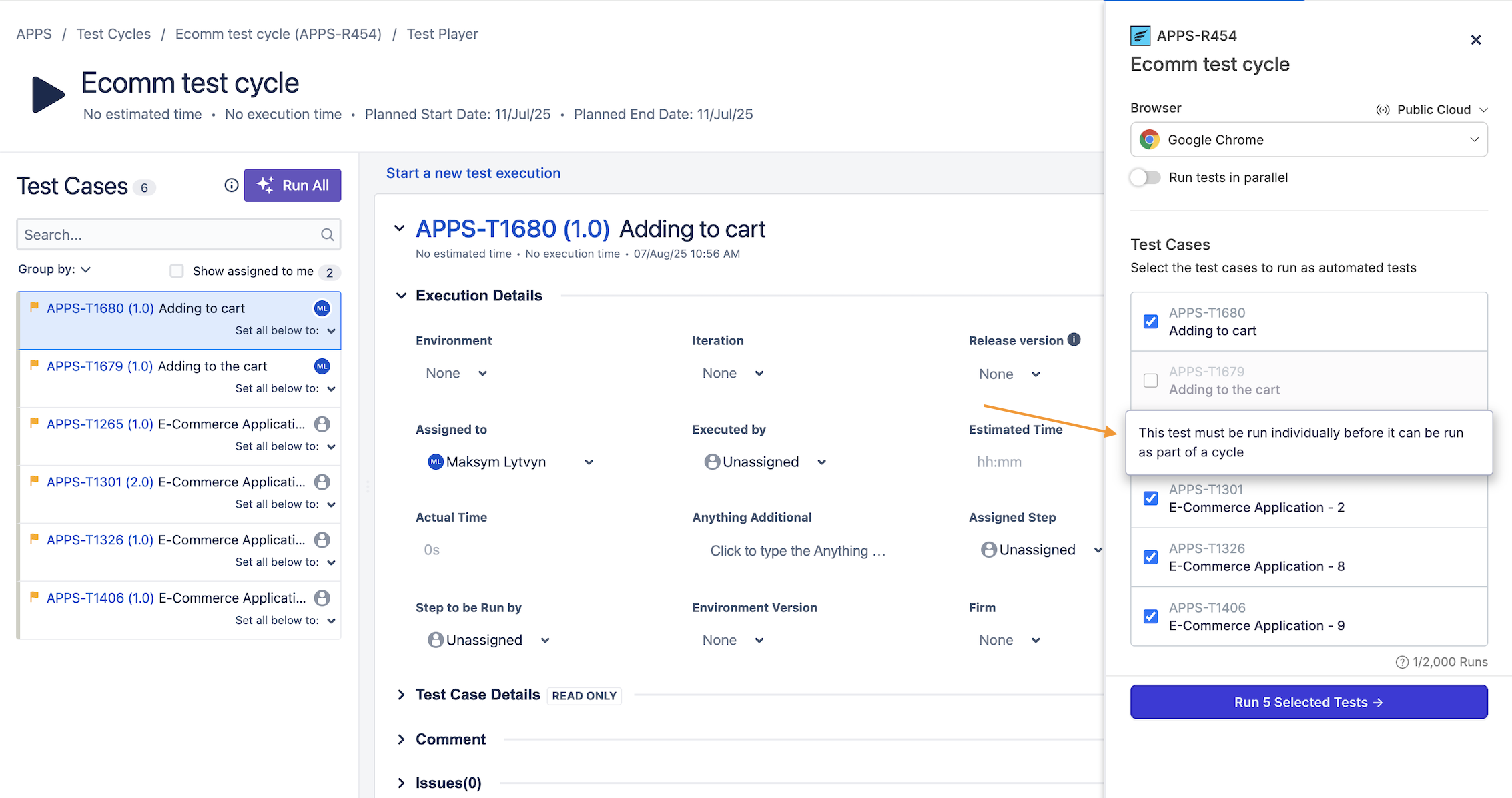Open the Google Chrome browser dropdown
The height and width of the screenshot is (798, 1512).
tap(1308, 140)
